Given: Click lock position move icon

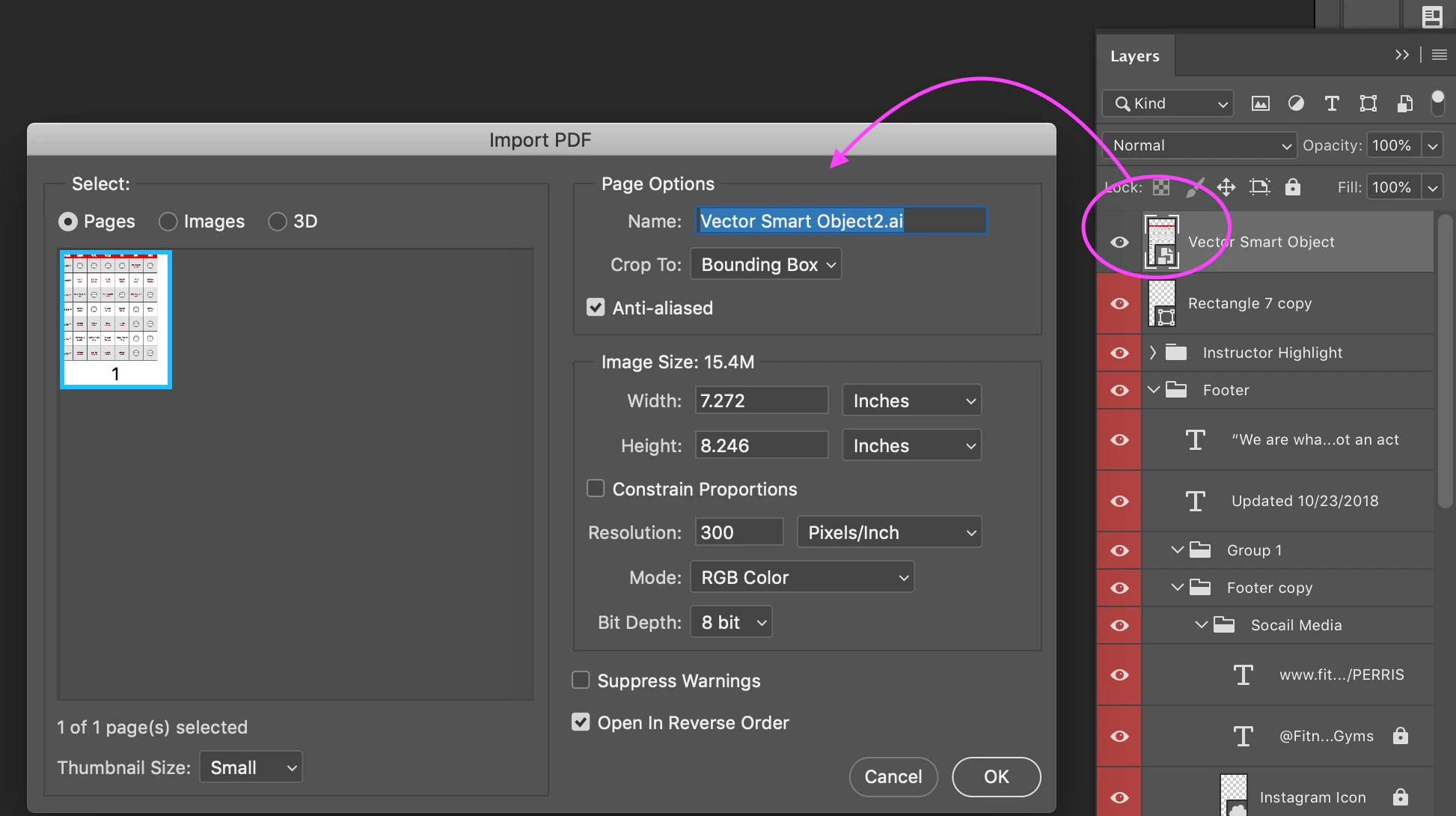Looking at the screenshot, I should point(1226,187).
